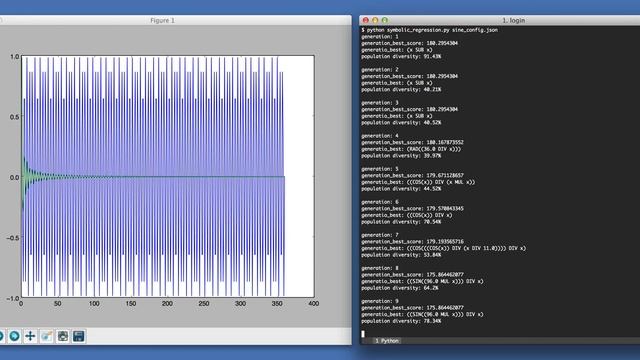The image size is (640, 360).
Task: Click the terminal cursor prompt at bottom
Action: pos(363,334)
